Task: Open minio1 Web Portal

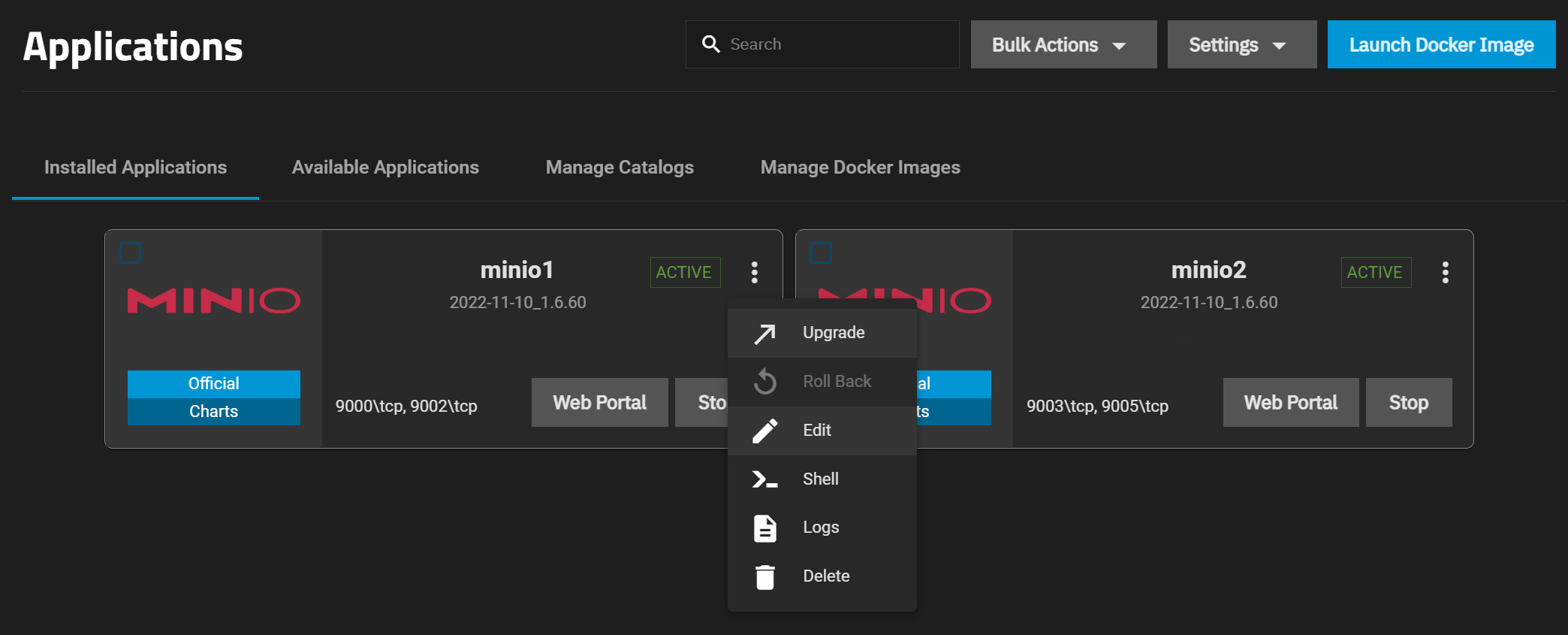Action: [599, 403]
